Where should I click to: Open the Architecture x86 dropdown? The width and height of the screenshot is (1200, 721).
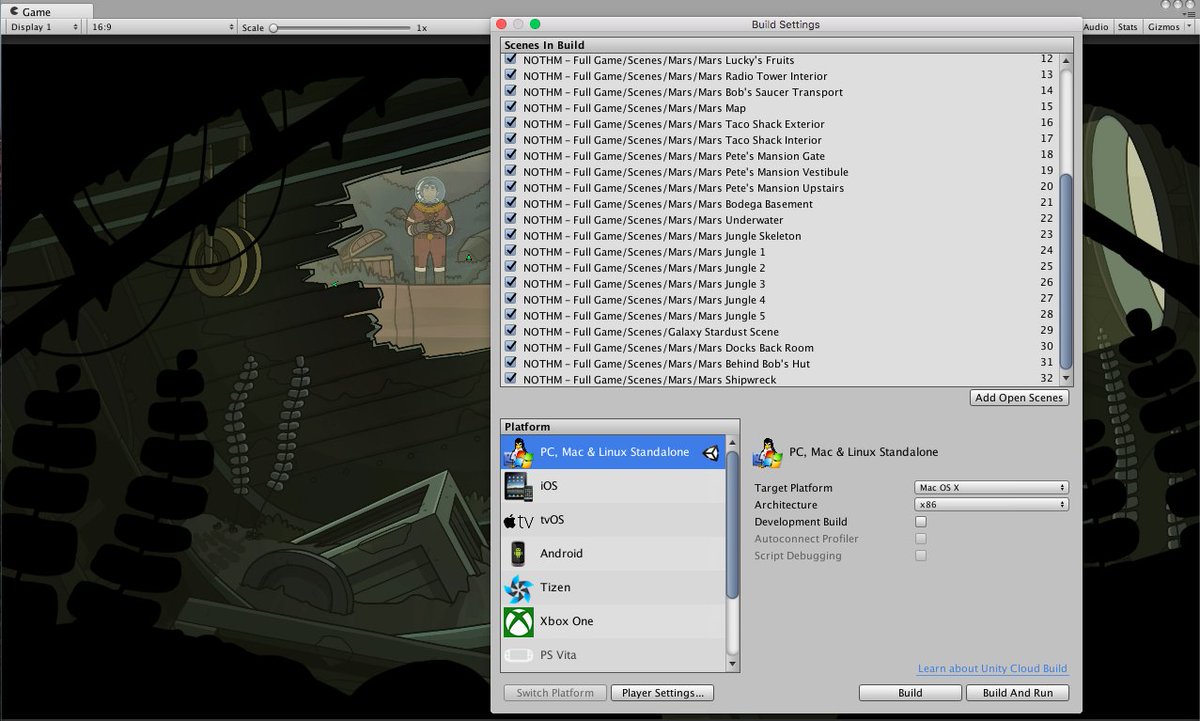coord(991,505)
